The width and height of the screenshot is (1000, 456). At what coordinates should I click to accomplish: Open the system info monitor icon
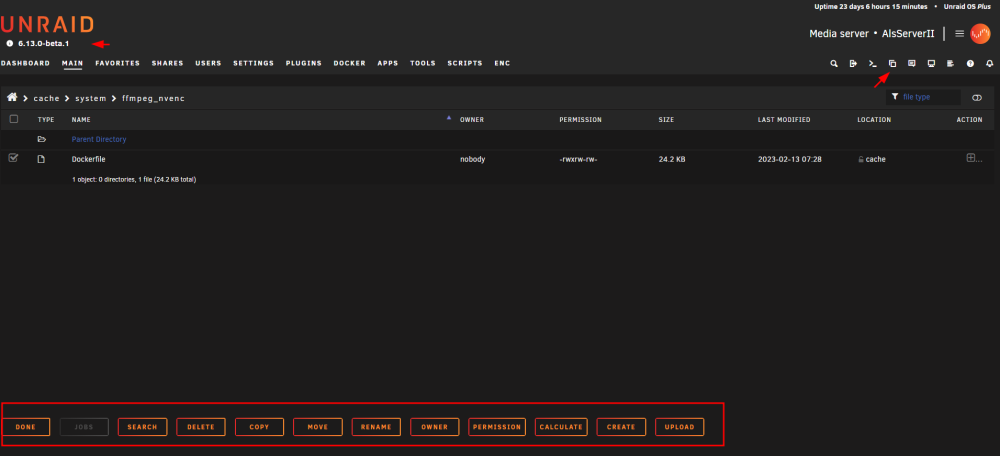click(931, 64)
